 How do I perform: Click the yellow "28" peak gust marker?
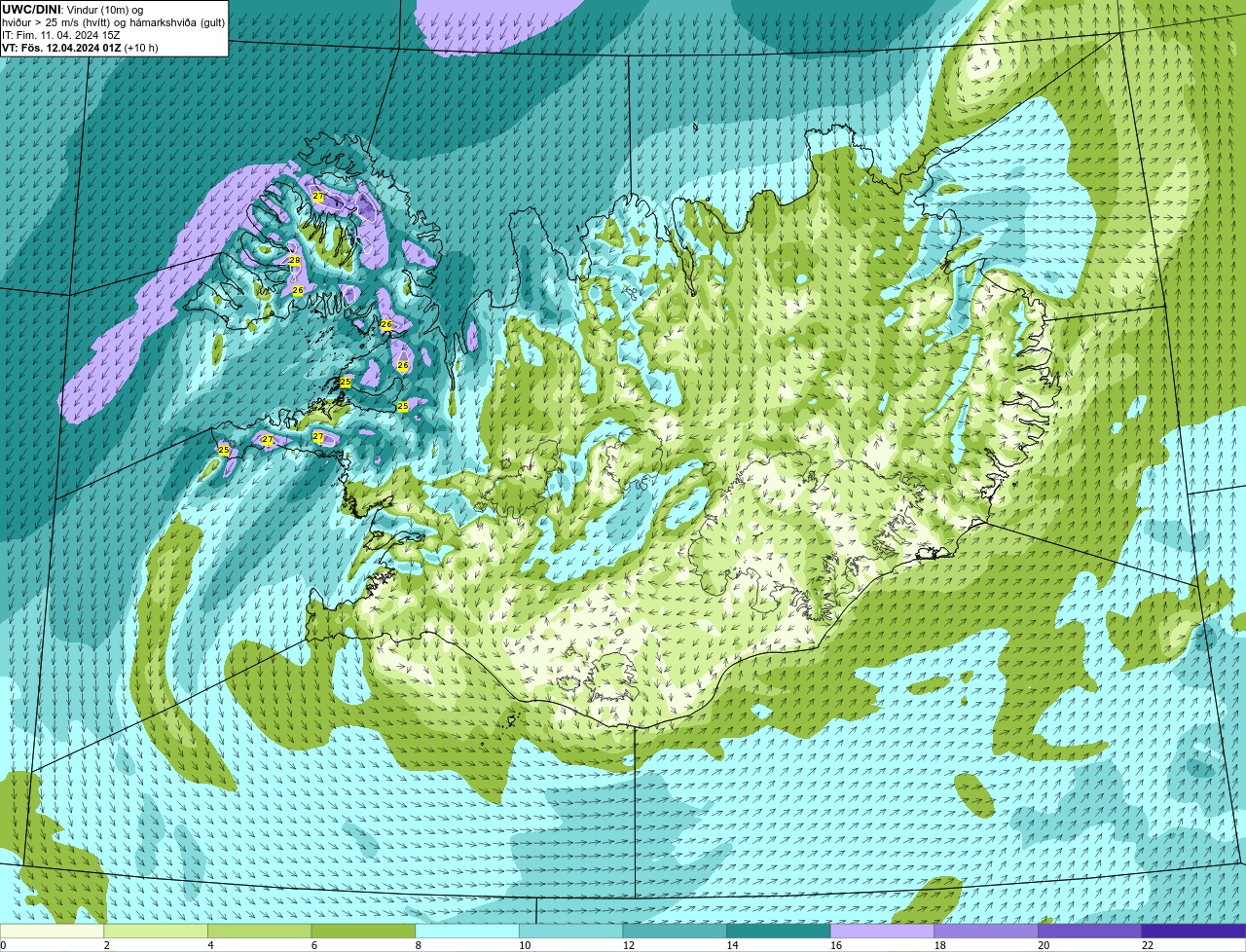tap(295, 261)
